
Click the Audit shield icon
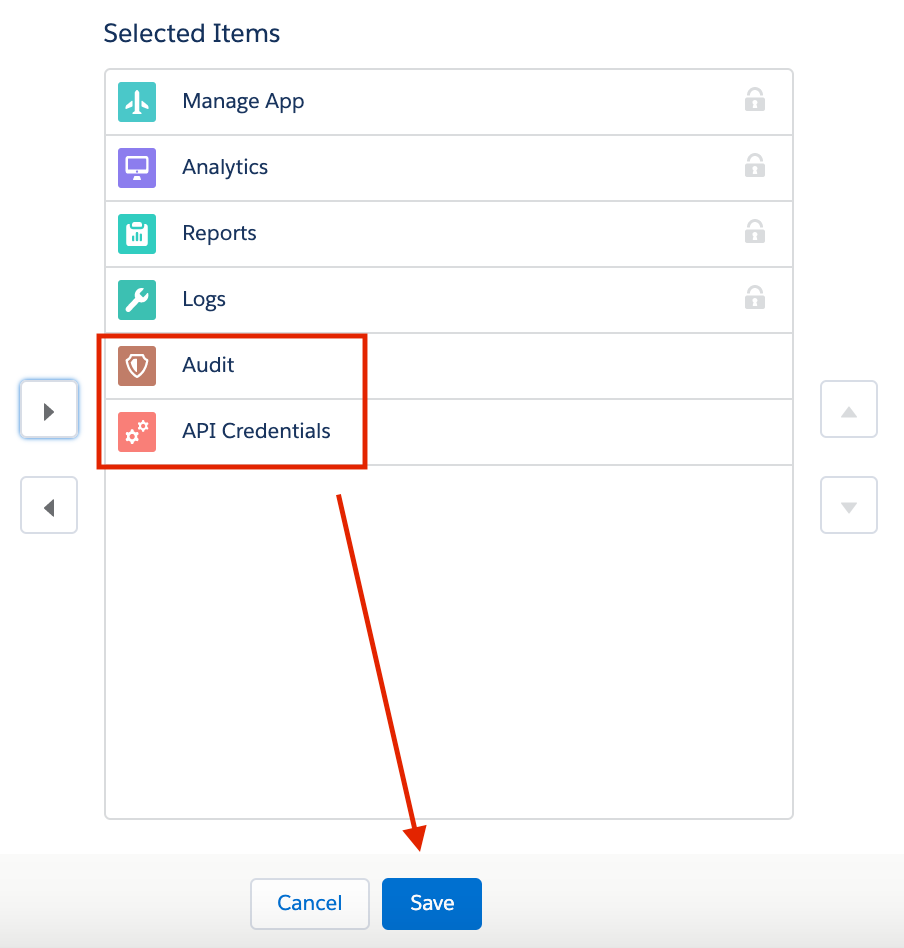(137, 365)
